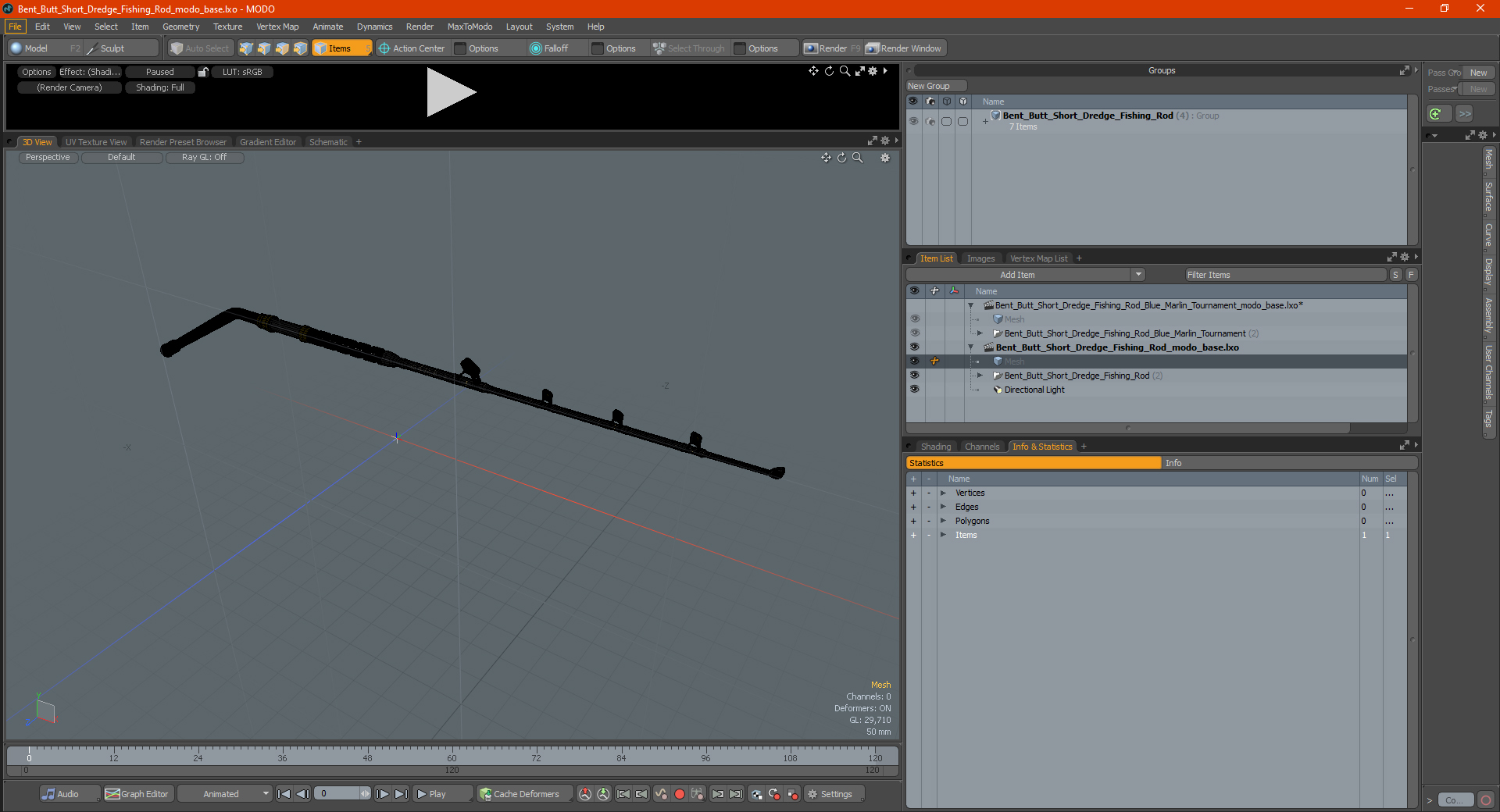Step to previous frame icon
This screenshot has width=1500, height=812.
pyautogui.click(x=303, y=794)
